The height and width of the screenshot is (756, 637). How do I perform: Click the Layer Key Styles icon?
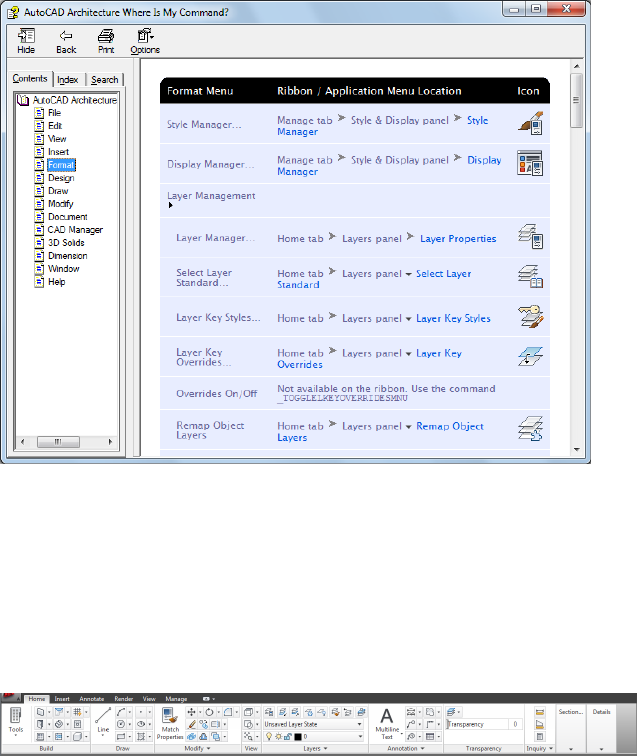[x=530, y=316]
